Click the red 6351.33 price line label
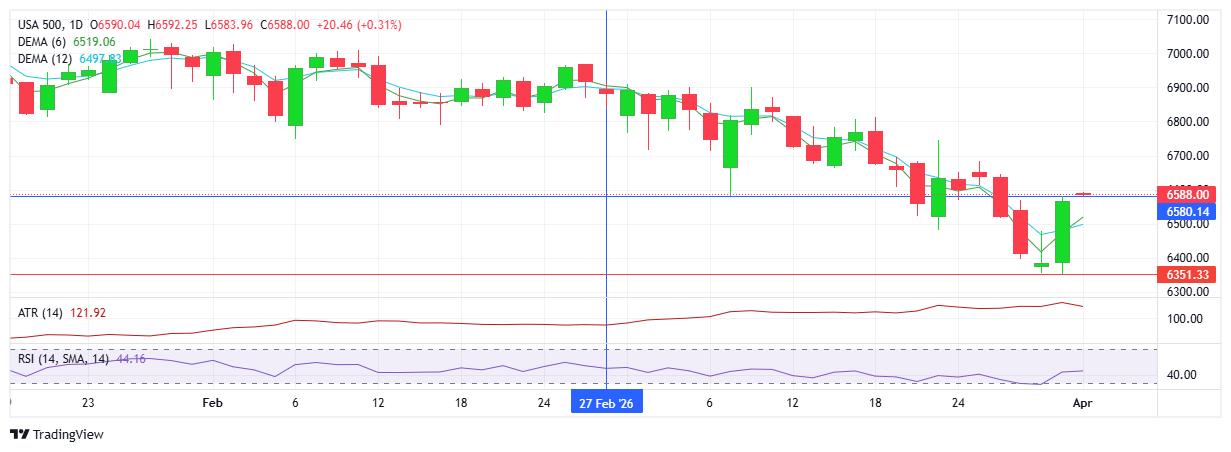The width and height of the screenshot is (1231, 452). [x=1187, y=274]
